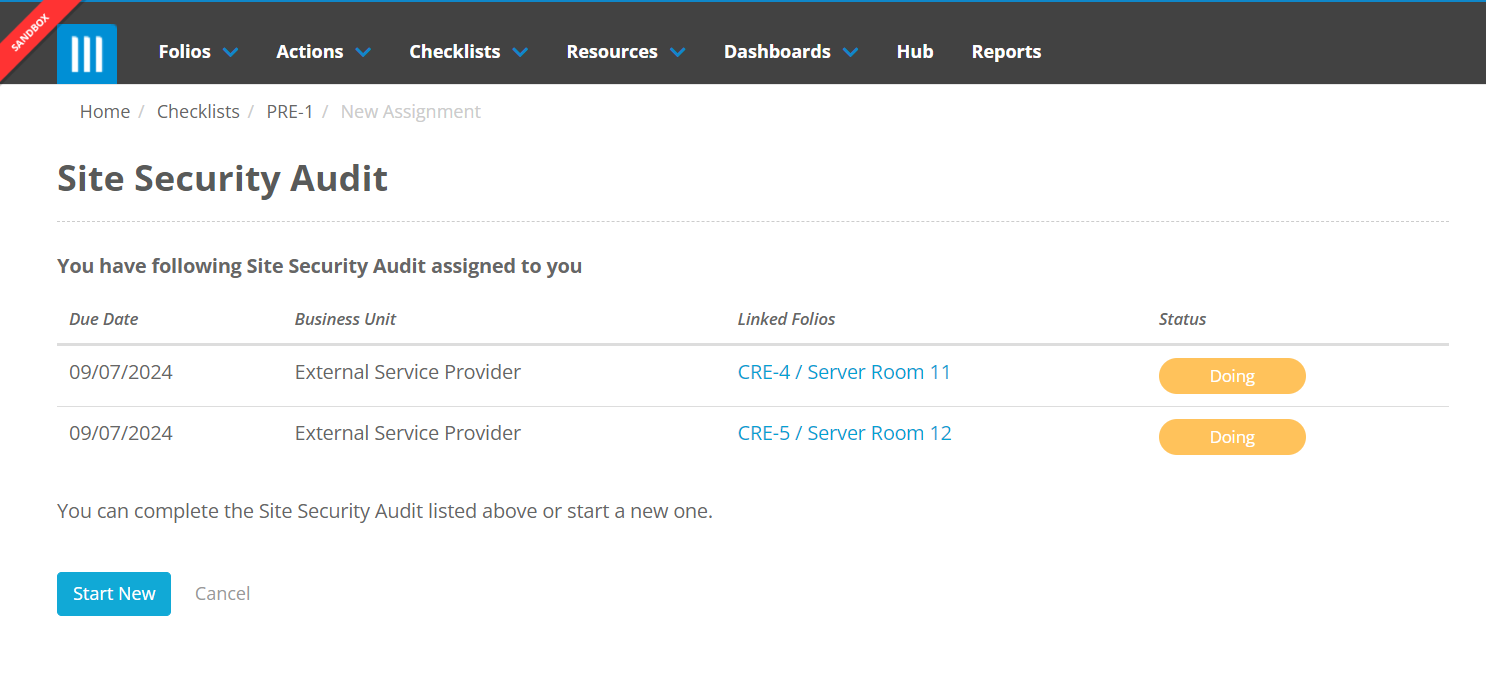
Task: Click the Doing status badge for CRE-5
Action: (x=1232, y=437)
